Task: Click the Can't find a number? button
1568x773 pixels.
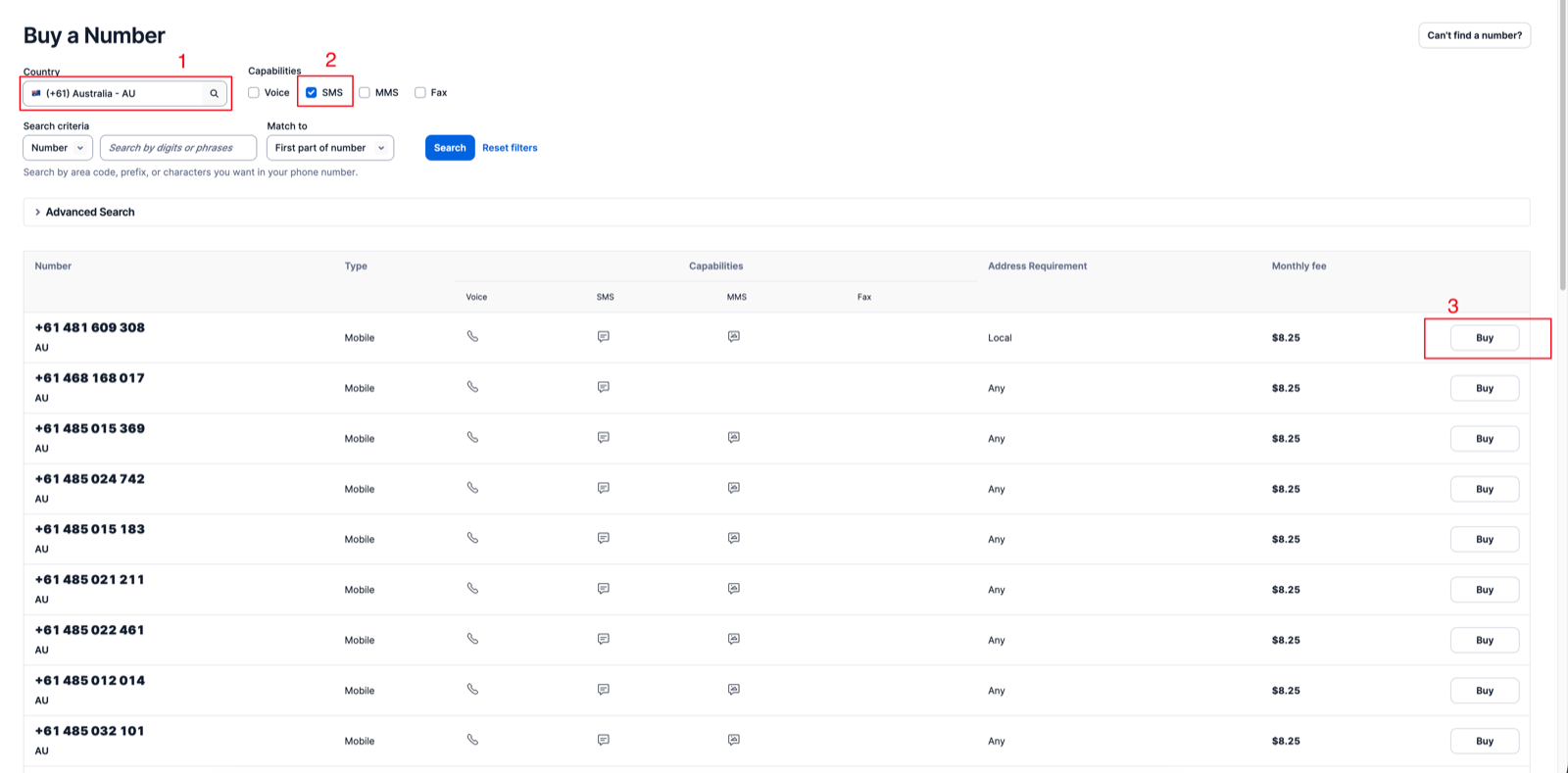Action: [1475, 35]
